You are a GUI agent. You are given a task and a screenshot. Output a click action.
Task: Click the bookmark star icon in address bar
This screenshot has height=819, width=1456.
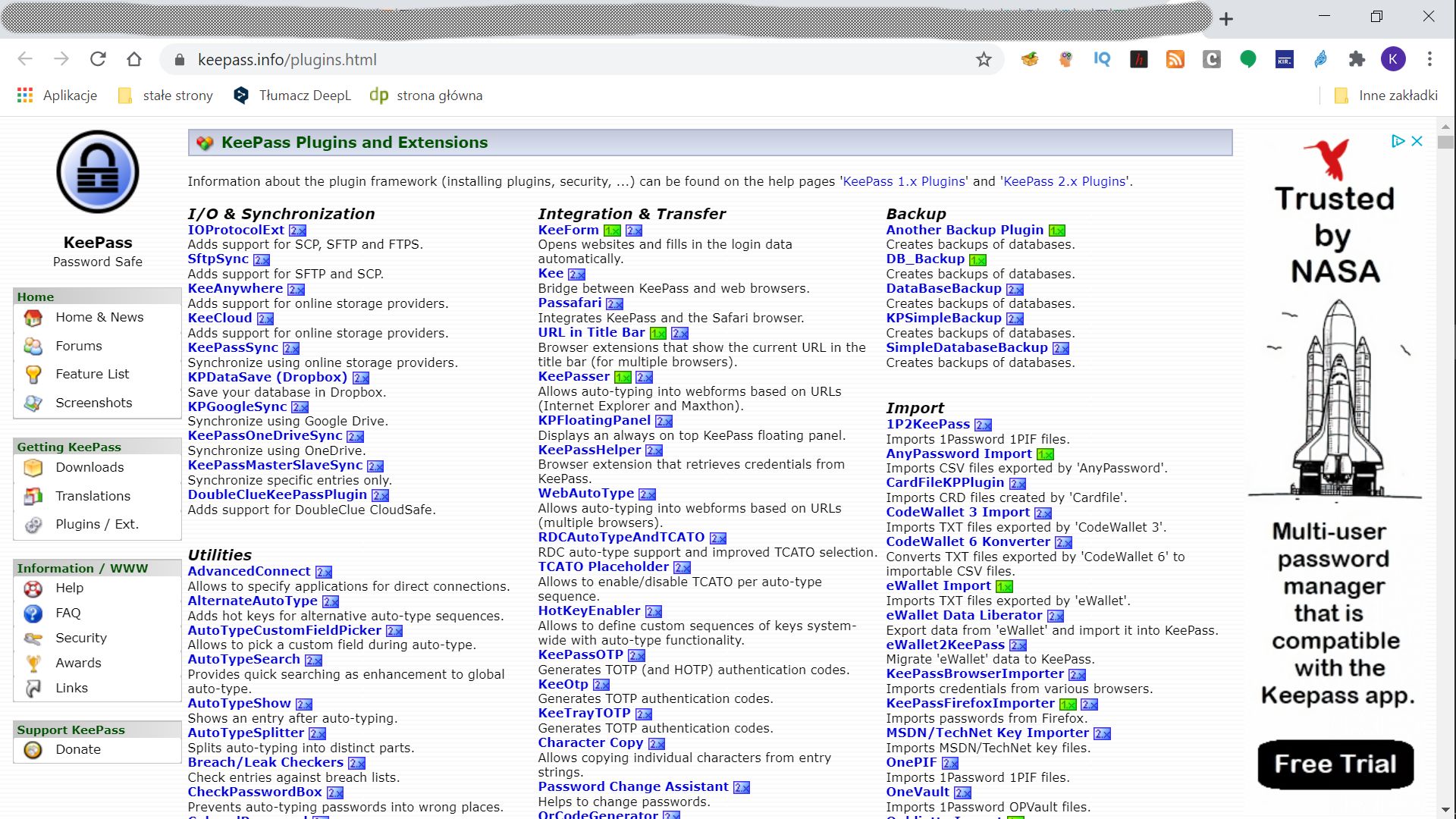coord(984,59)
